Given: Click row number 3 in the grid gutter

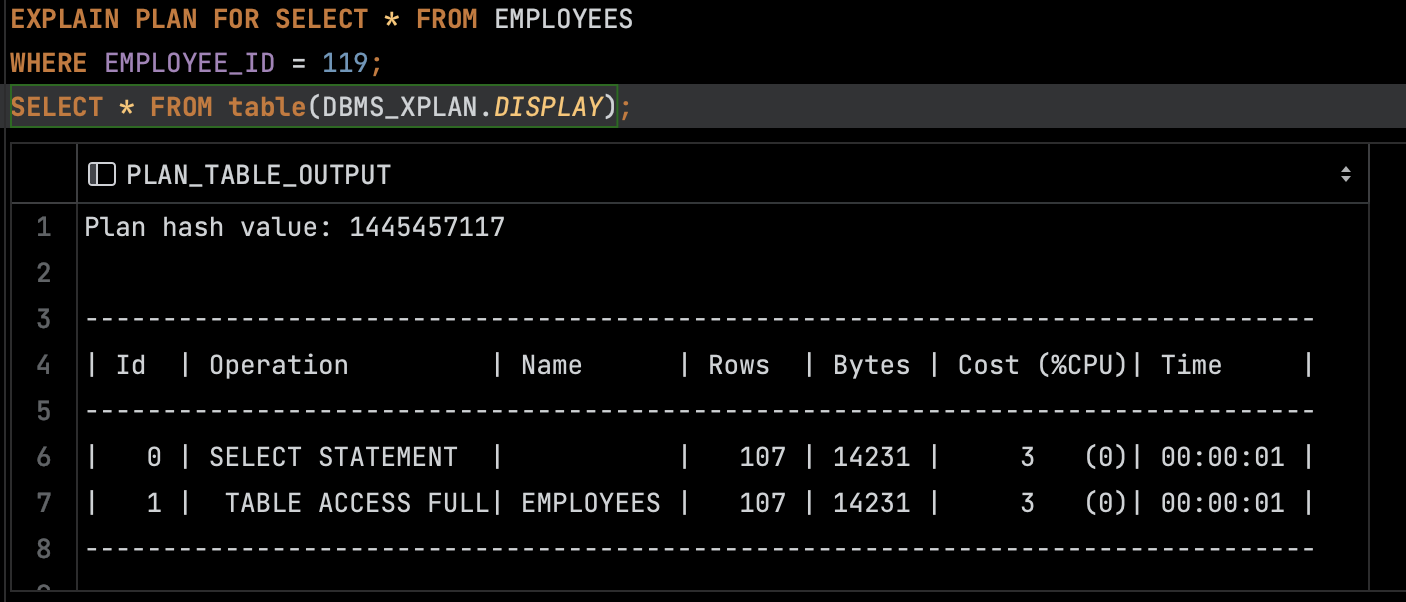Looking at the screenshot, I should point(43,319).
